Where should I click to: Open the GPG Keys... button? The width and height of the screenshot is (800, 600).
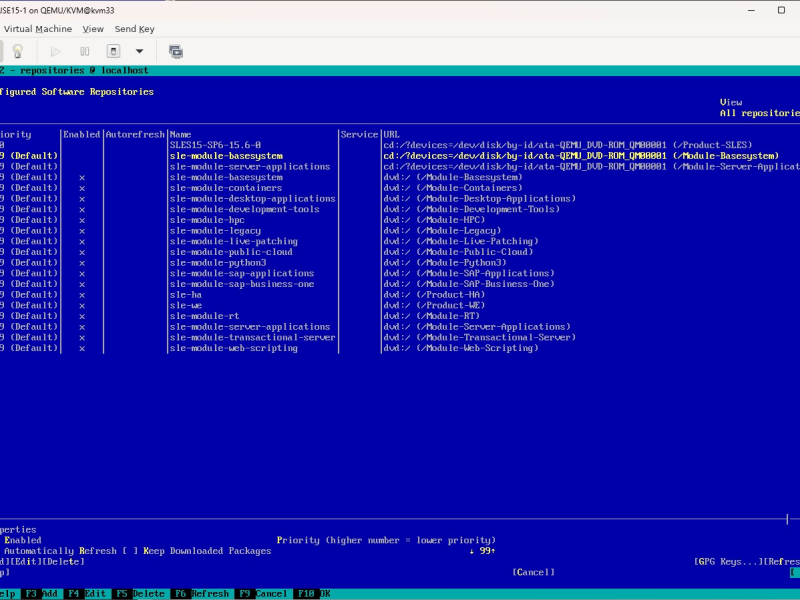coord(728,562)
